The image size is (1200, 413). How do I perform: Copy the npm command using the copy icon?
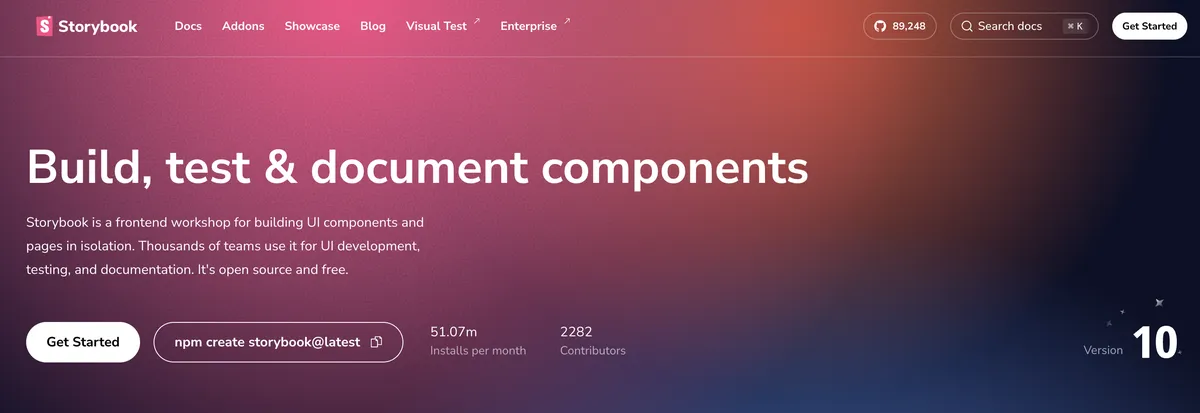376,342
